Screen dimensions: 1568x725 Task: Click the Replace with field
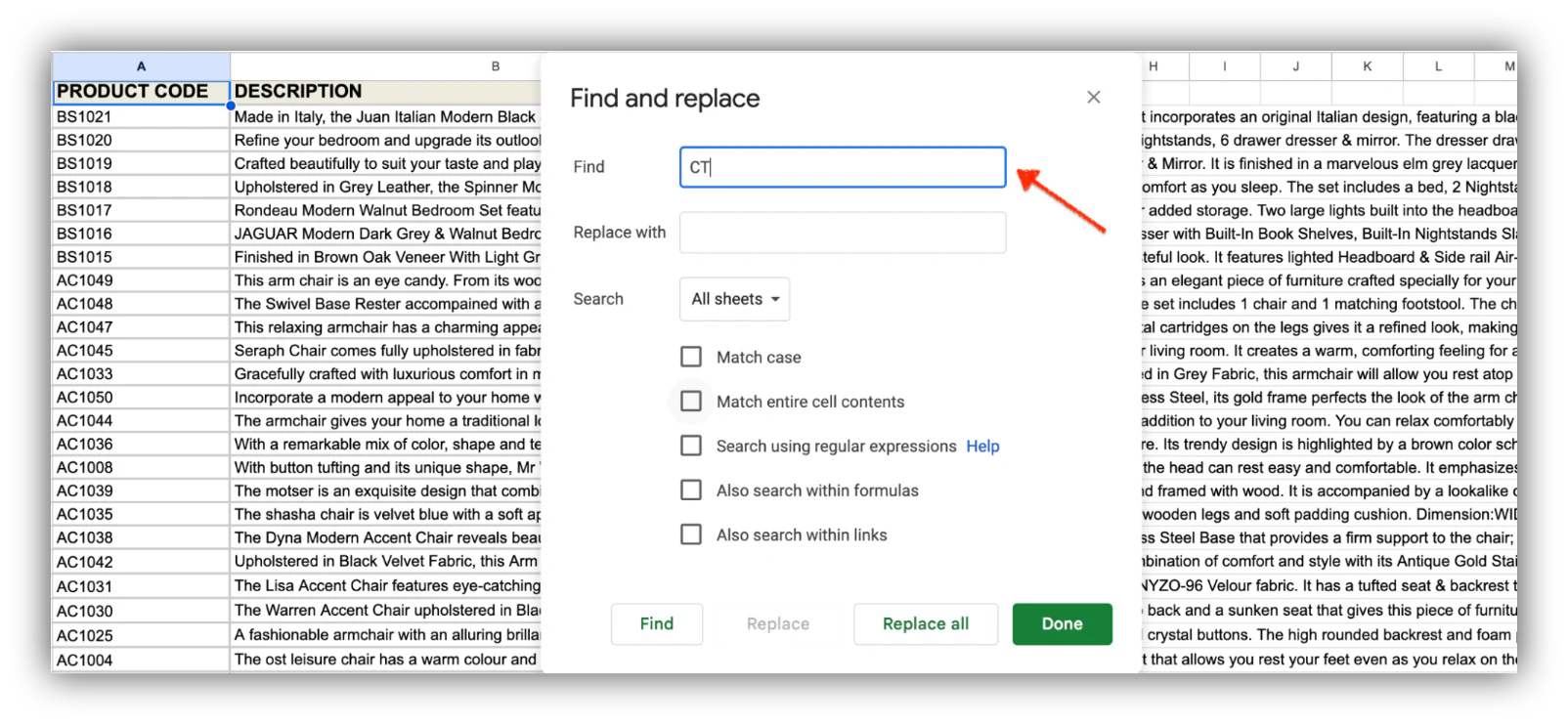pos(843,233)
